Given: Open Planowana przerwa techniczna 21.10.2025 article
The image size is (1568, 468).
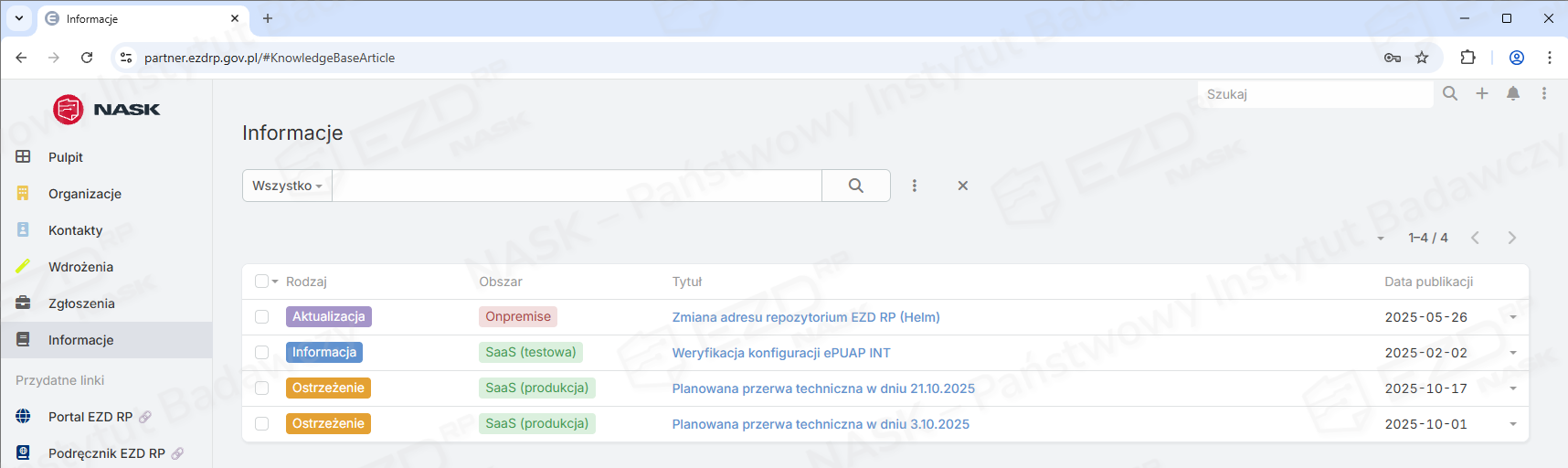Looking at the screenshot, I should click(x=823, y=388).
